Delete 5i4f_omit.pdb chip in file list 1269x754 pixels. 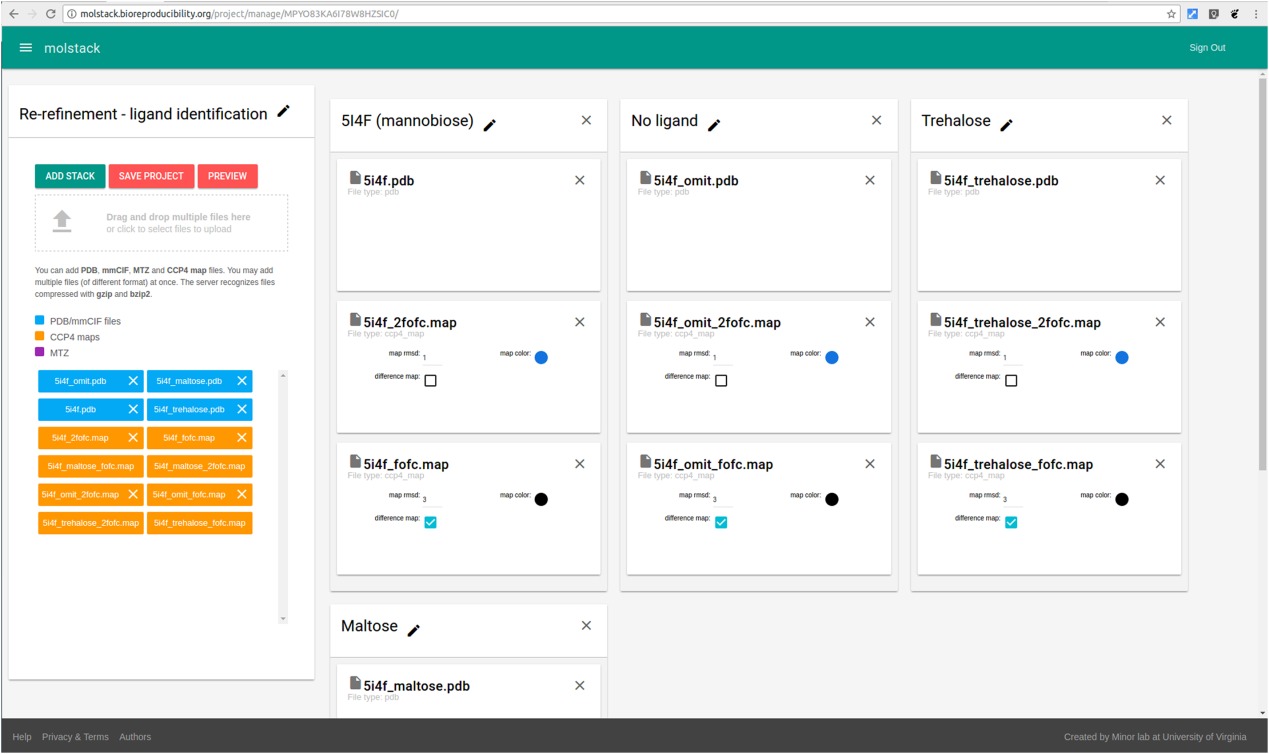coord(133,381)
